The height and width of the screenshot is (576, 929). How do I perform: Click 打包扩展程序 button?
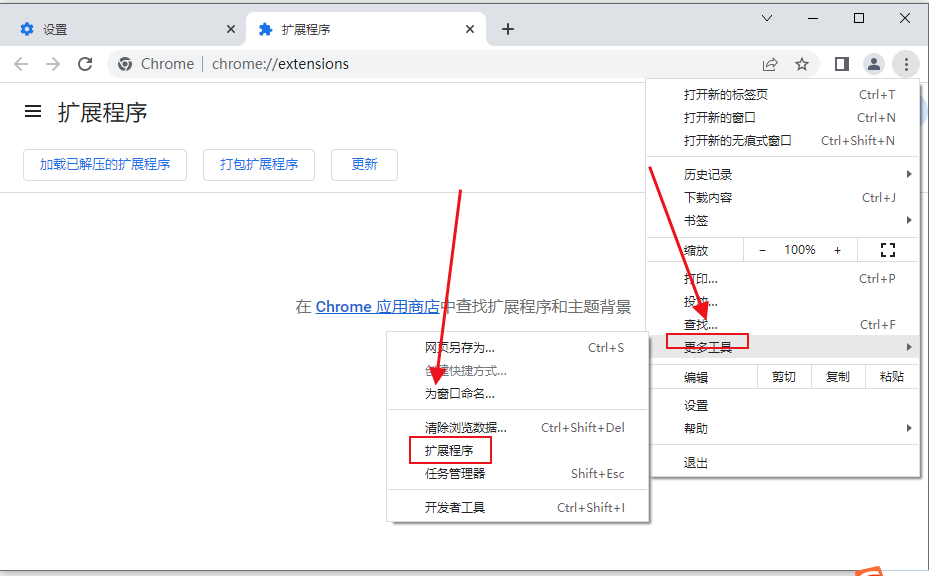point(259,164)
